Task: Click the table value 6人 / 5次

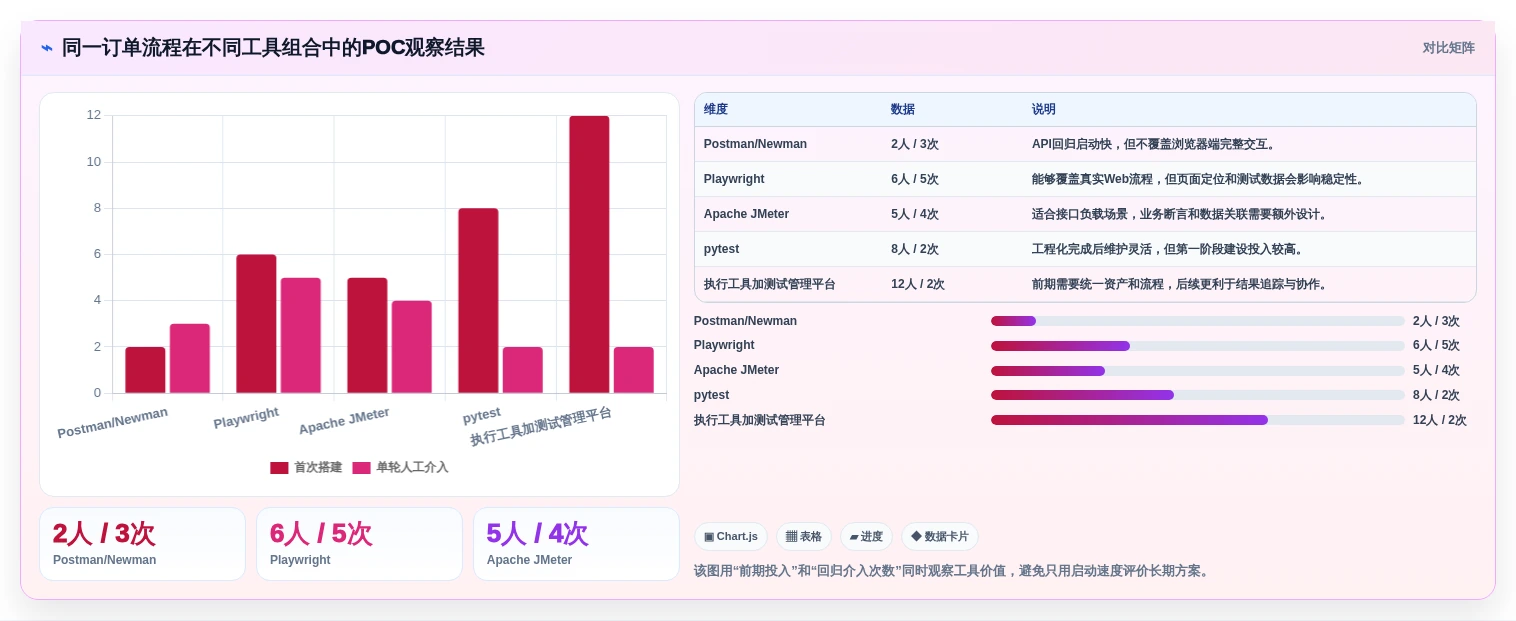Action: 915,179
